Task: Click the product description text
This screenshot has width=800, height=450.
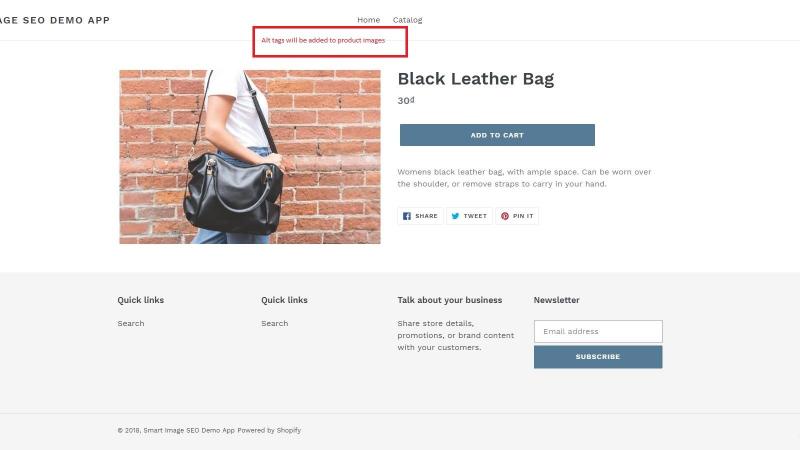Action: pos(524,178)
